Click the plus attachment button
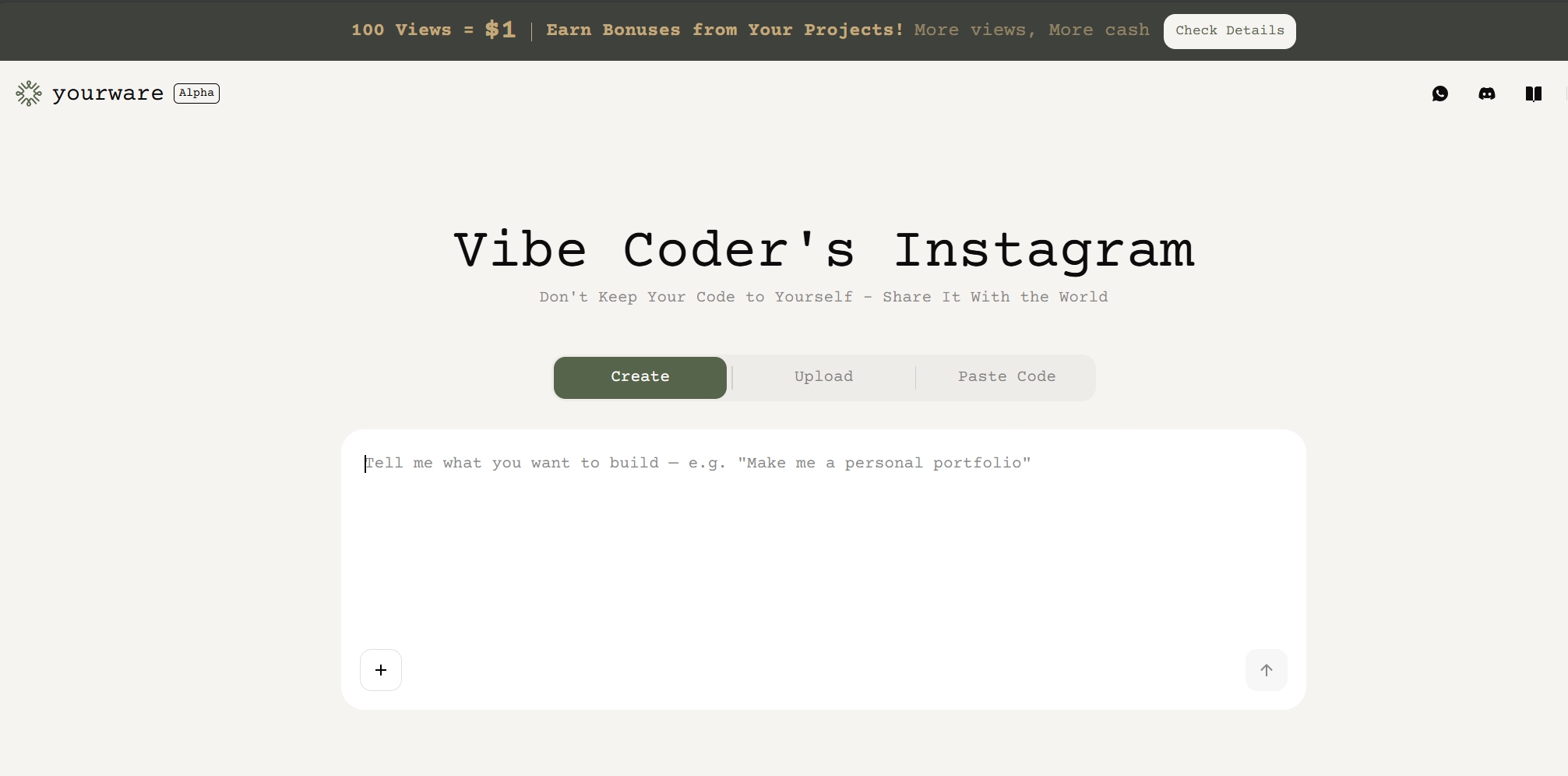Image resolution: width=1568 pixels, height=776 pixels. (x=381, y=670)
